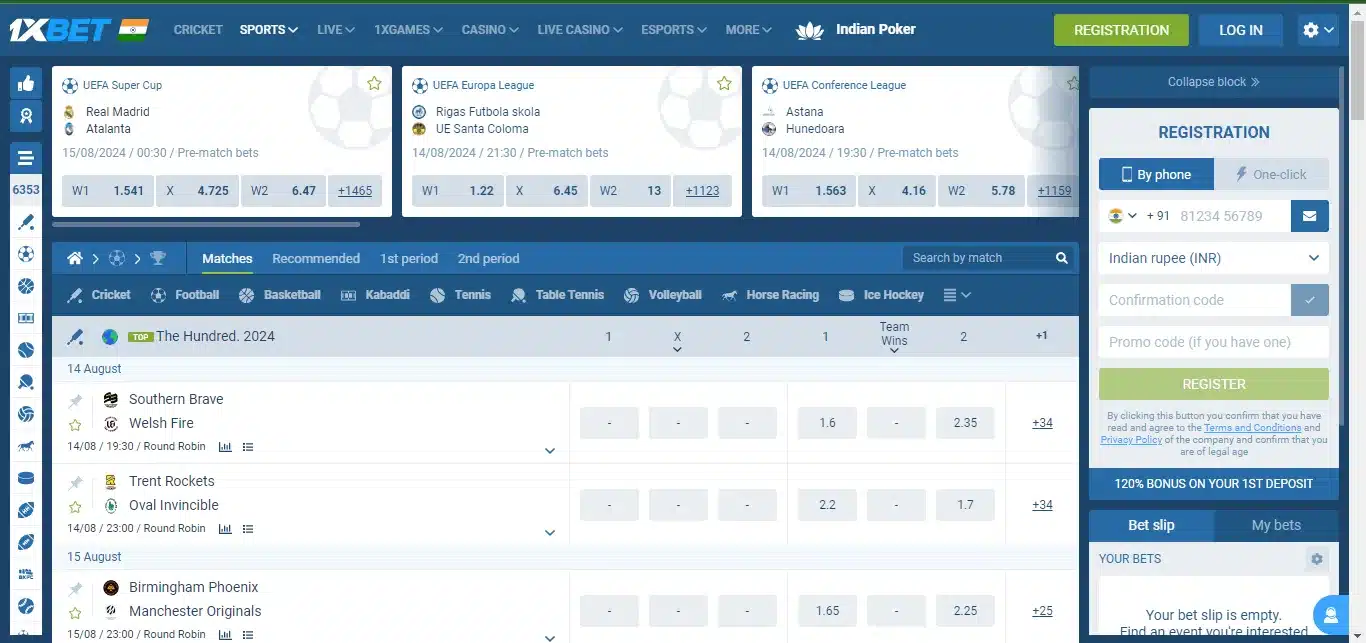
Task: Click the Promo code input field
Action: pyautogui.click(x=1213, y=341)
